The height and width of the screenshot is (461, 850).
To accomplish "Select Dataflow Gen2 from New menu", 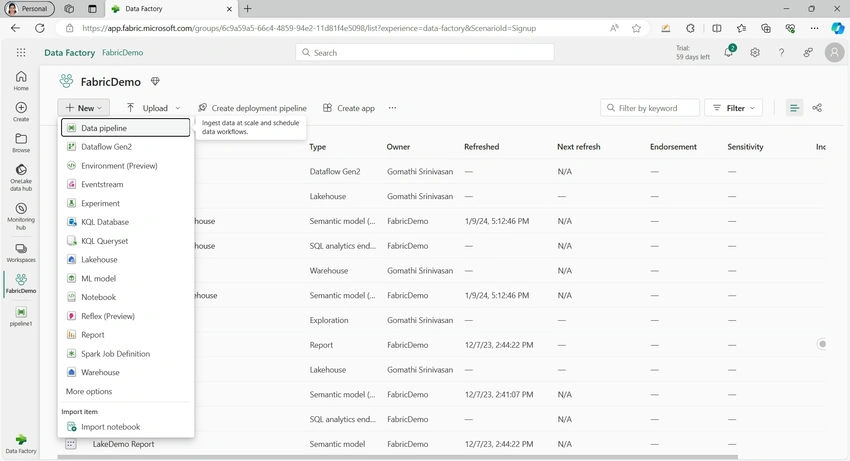I will coord(126,147).
